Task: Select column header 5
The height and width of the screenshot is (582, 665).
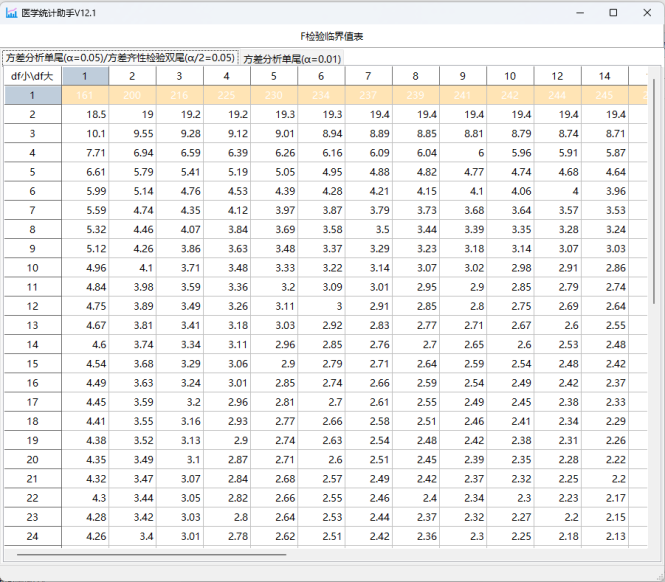Action: click(x=274, y=76)
